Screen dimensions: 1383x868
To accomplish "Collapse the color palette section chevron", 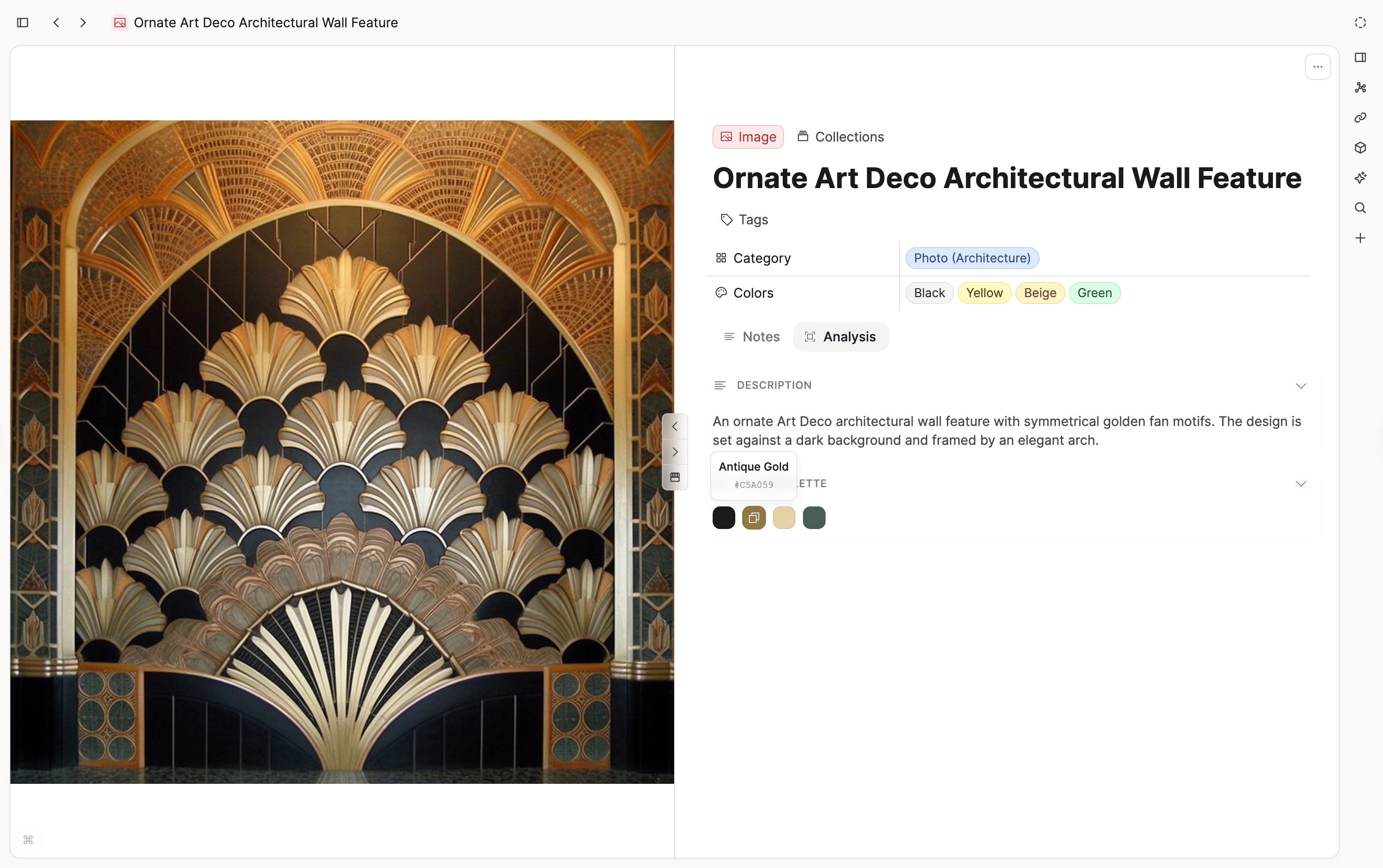I will [1301, 483].
